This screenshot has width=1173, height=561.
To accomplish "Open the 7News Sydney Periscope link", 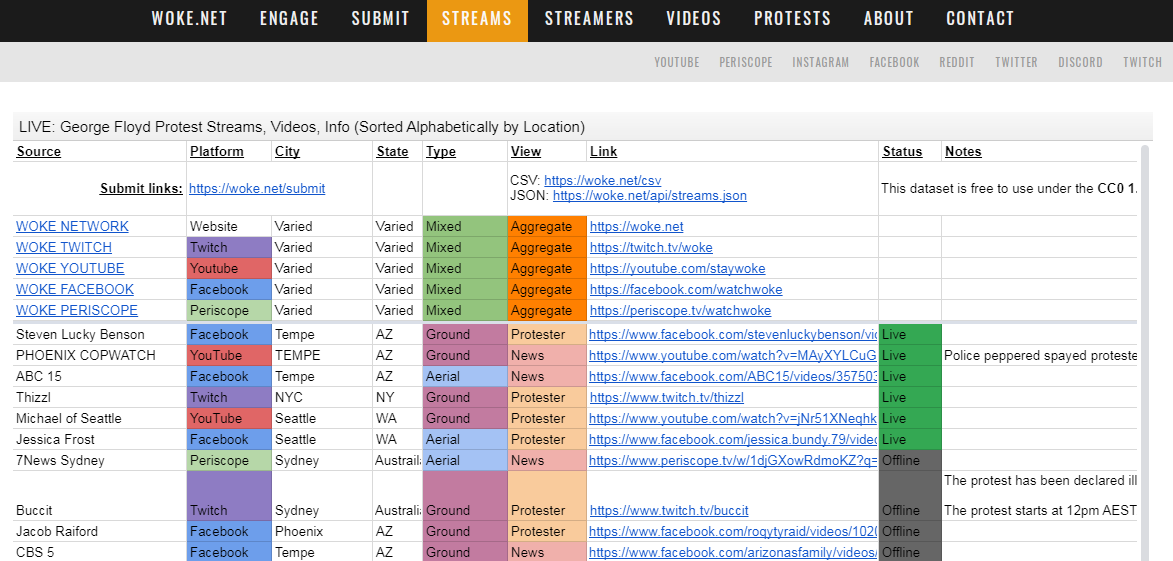I will (x=733, y=460).
